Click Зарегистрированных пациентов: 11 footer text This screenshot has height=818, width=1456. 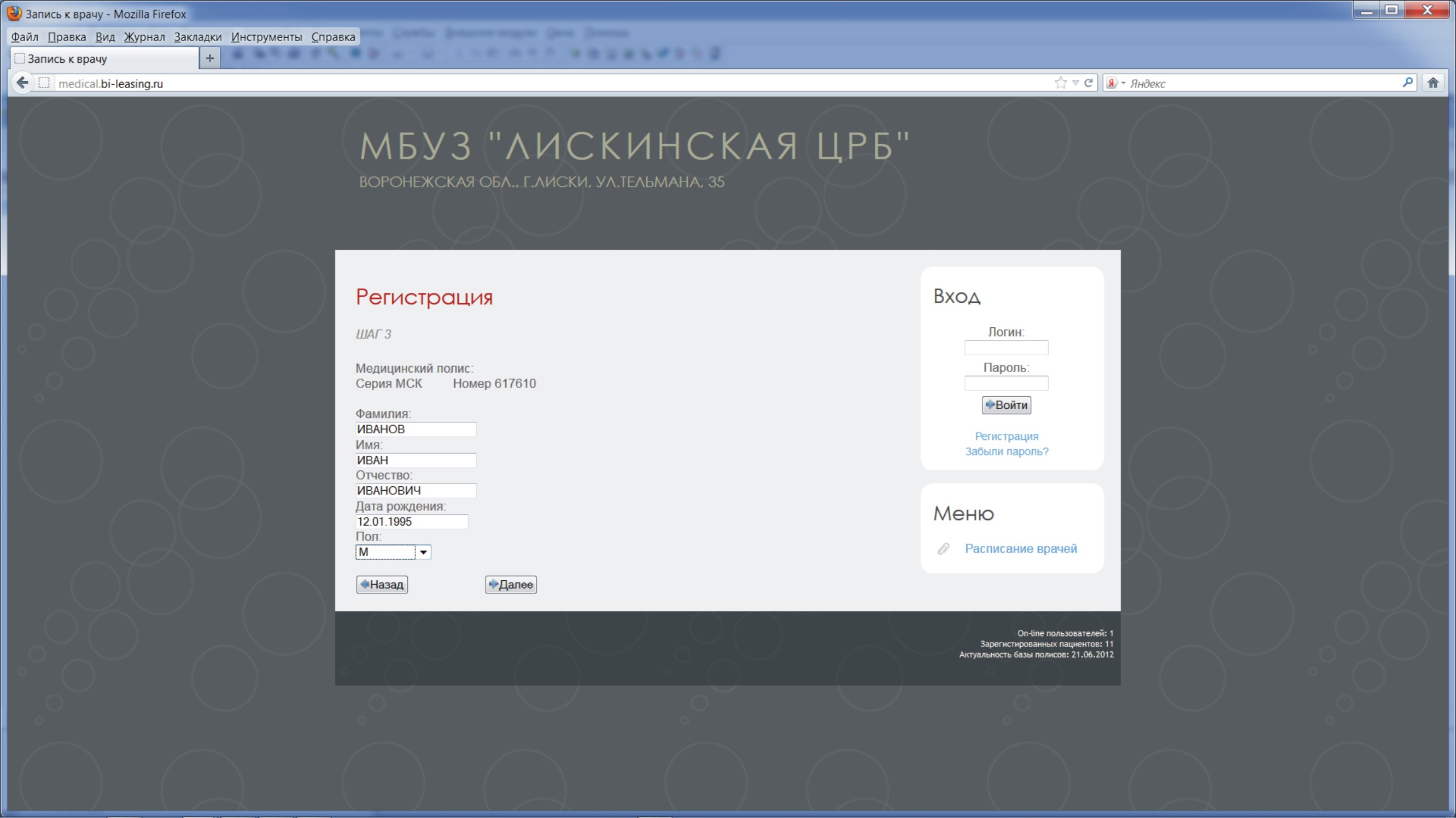pyautogui.click(x=1047, y=644)
